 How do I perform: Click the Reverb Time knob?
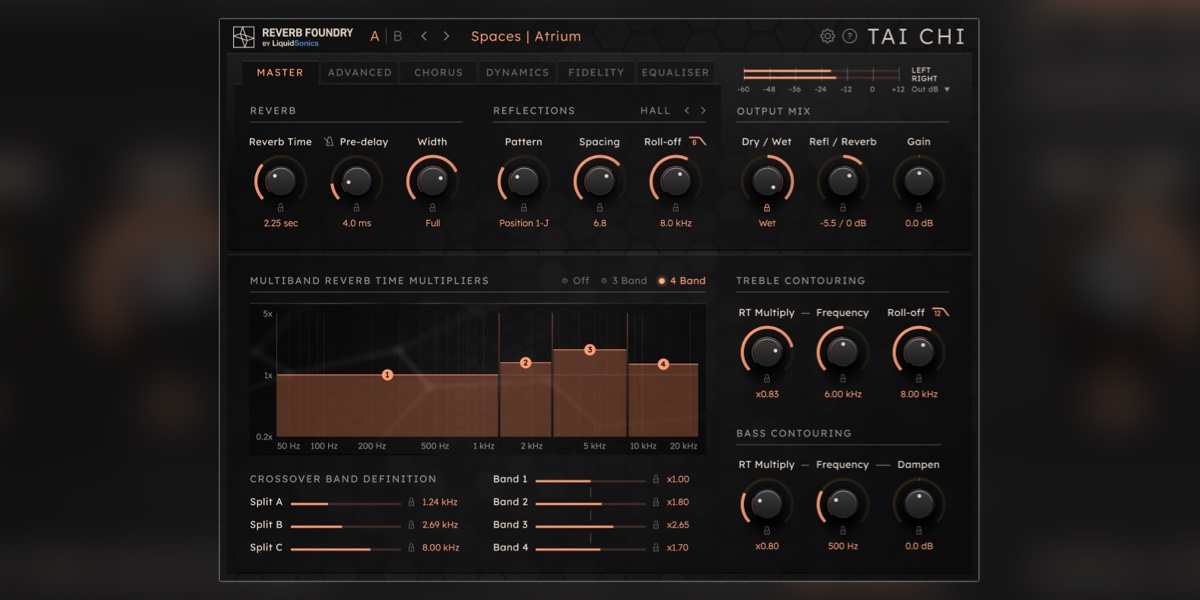pyautogui.click(x=281, y=181)
